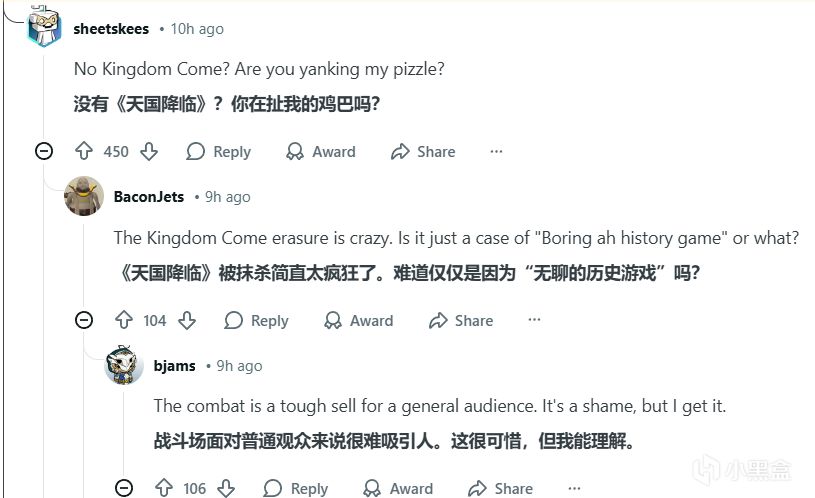The height and width of the screenshot is (498, 815).
Task: Downvote the sheetskees comment
Action: (x=149, y=152)
